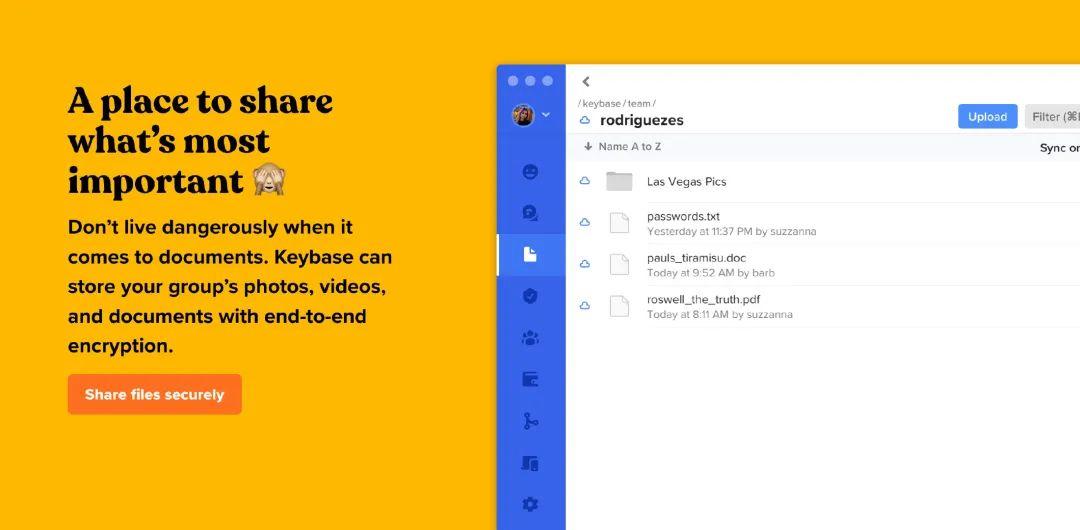Click the cloud icon next to roswell_the_truth.pdf

[585, 306]
